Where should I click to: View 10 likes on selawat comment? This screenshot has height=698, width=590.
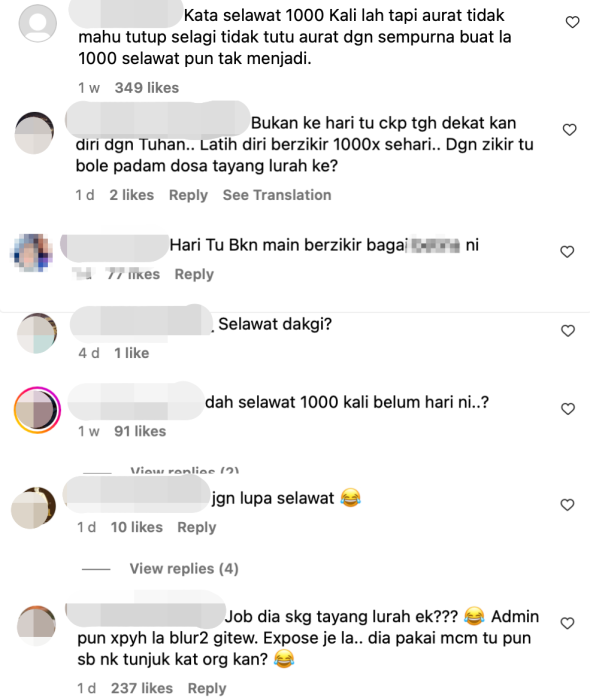click(x=137, y=527)
